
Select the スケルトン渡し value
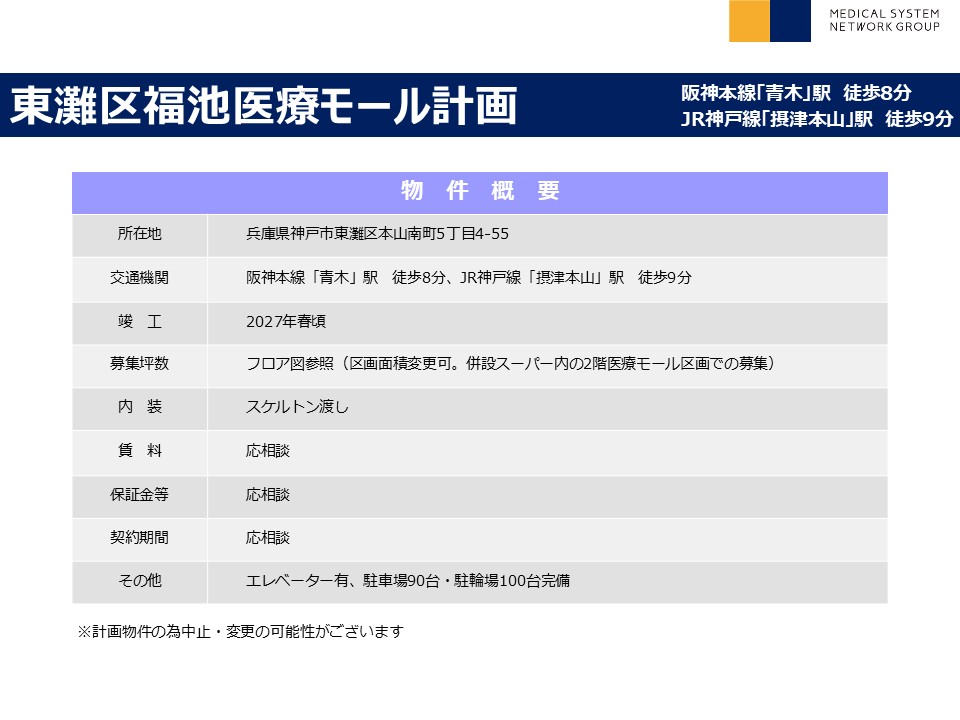pyautogui.click(x=297, y=407)
